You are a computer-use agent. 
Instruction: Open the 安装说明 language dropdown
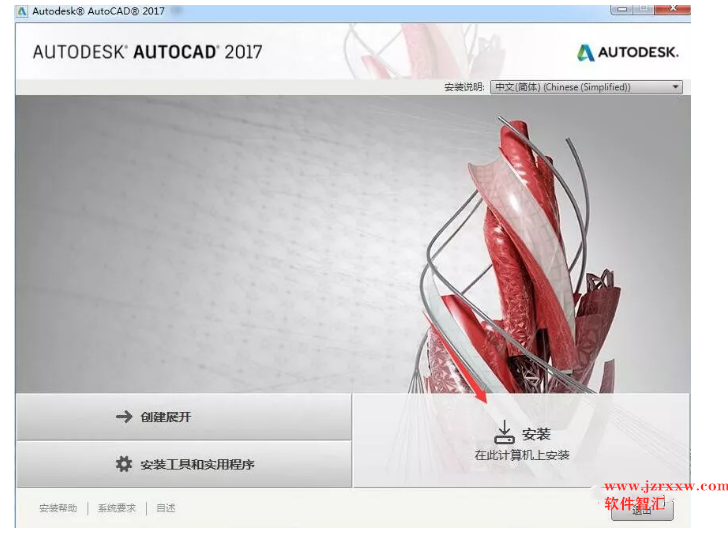click(x=586, y=87)
